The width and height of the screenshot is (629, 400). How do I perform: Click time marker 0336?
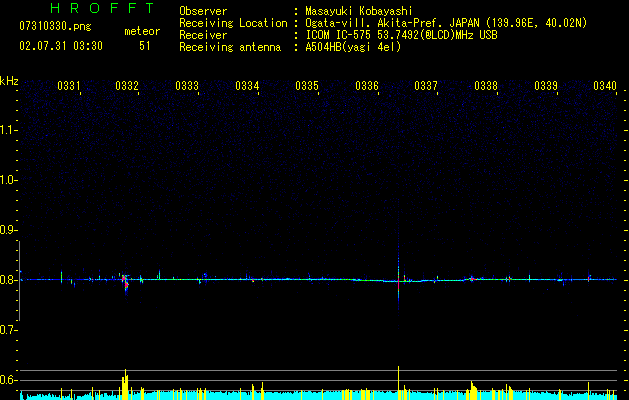(x=367, y=86)
